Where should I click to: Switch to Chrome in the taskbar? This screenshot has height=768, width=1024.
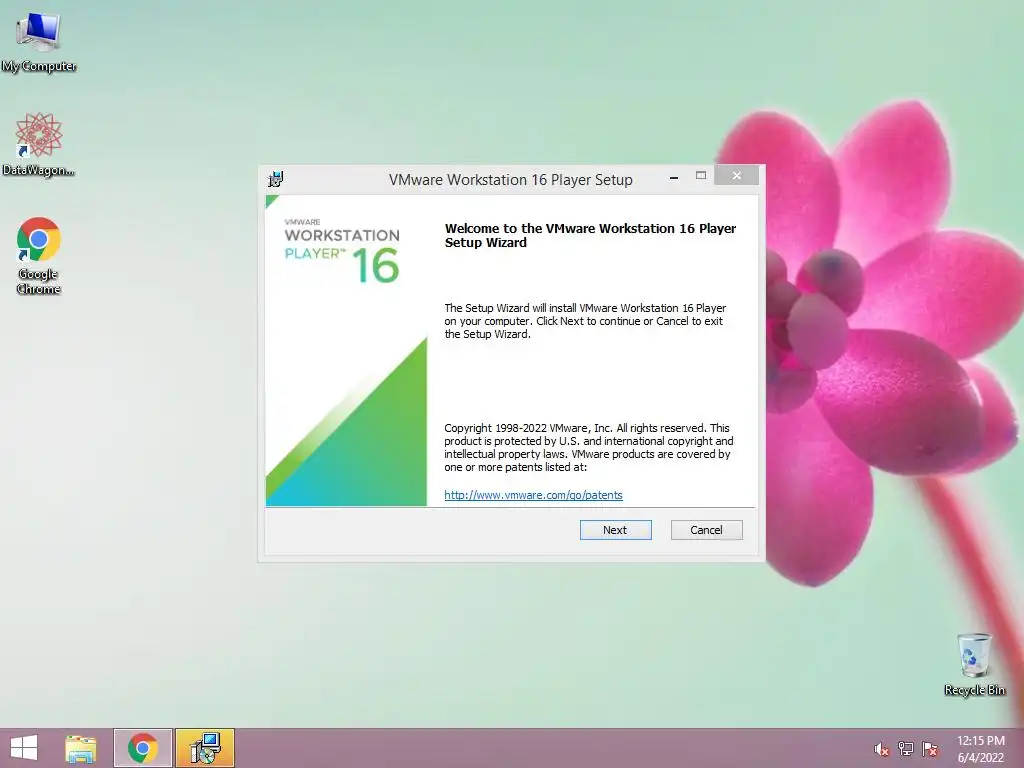click(x=142, y=748)
